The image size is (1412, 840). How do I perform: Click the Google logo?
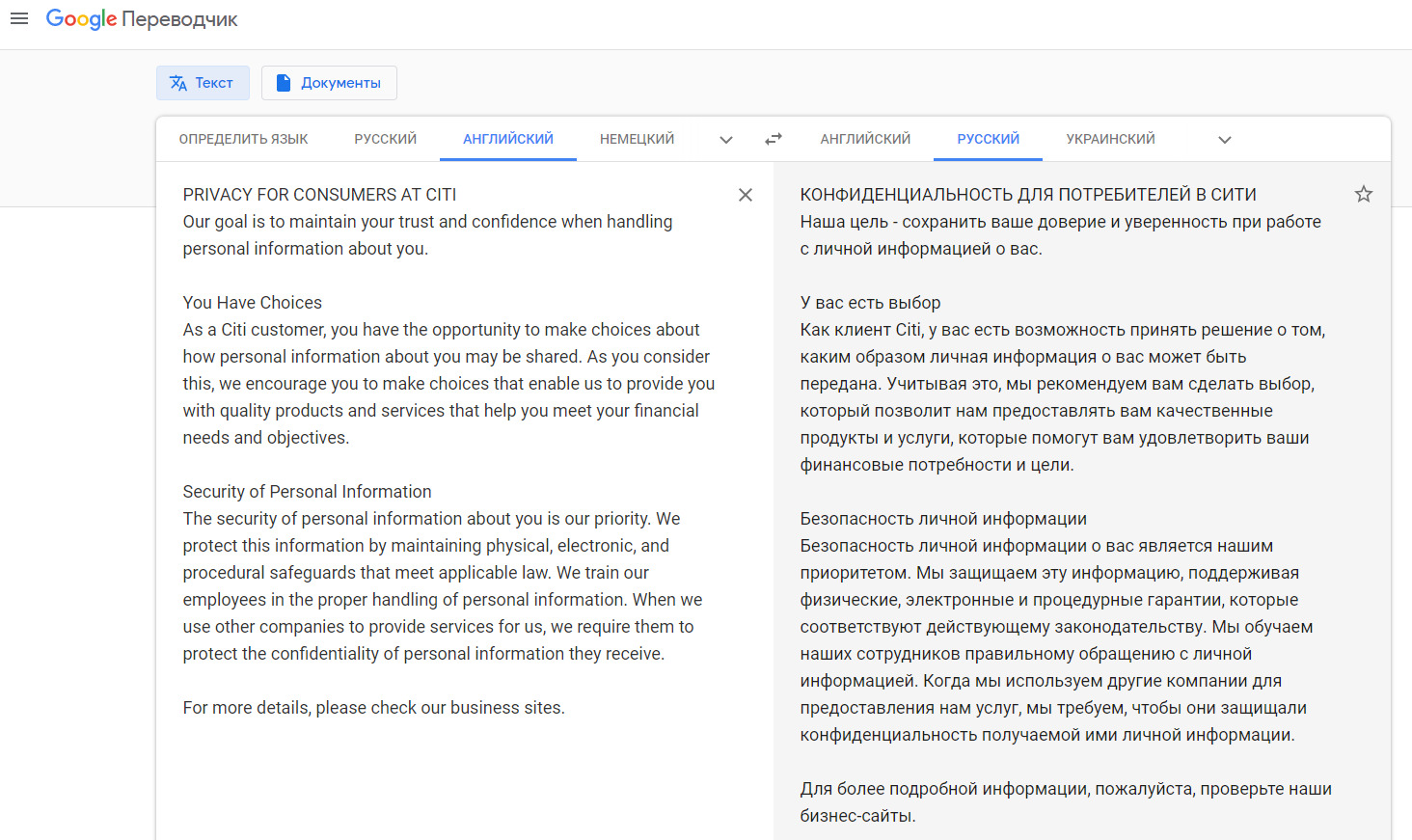coord(81,19)
